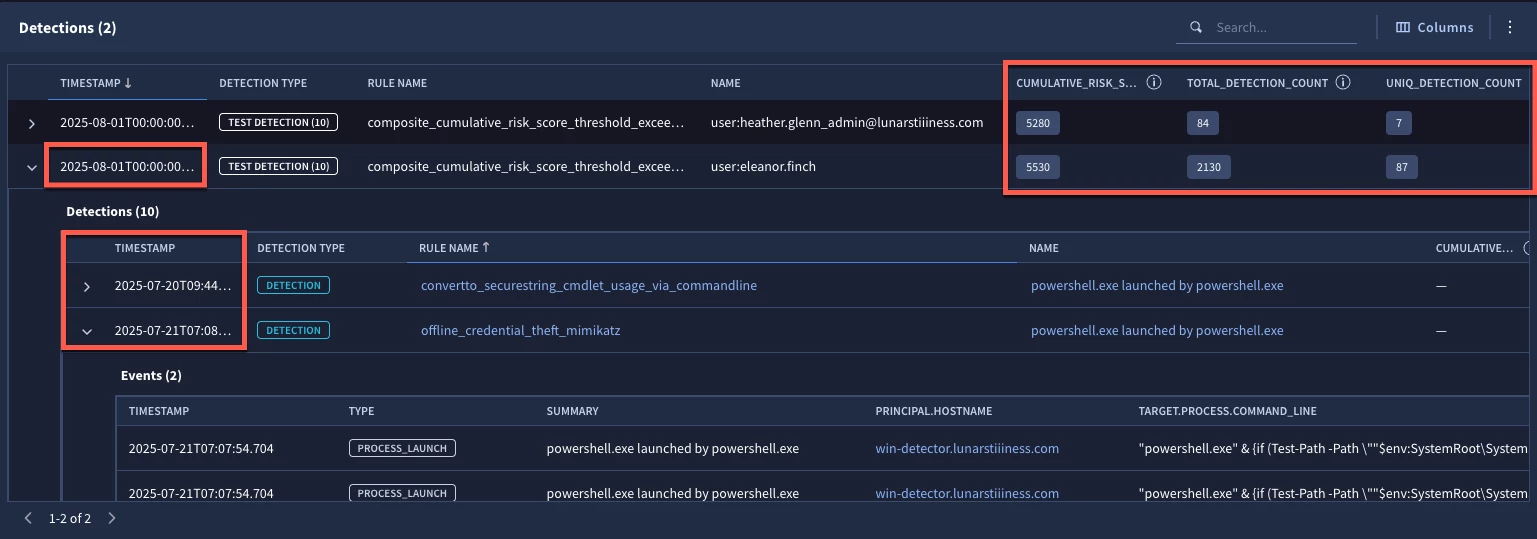
Task: Sort by the TIMESTAMP column header
Action: click(95, 83)
